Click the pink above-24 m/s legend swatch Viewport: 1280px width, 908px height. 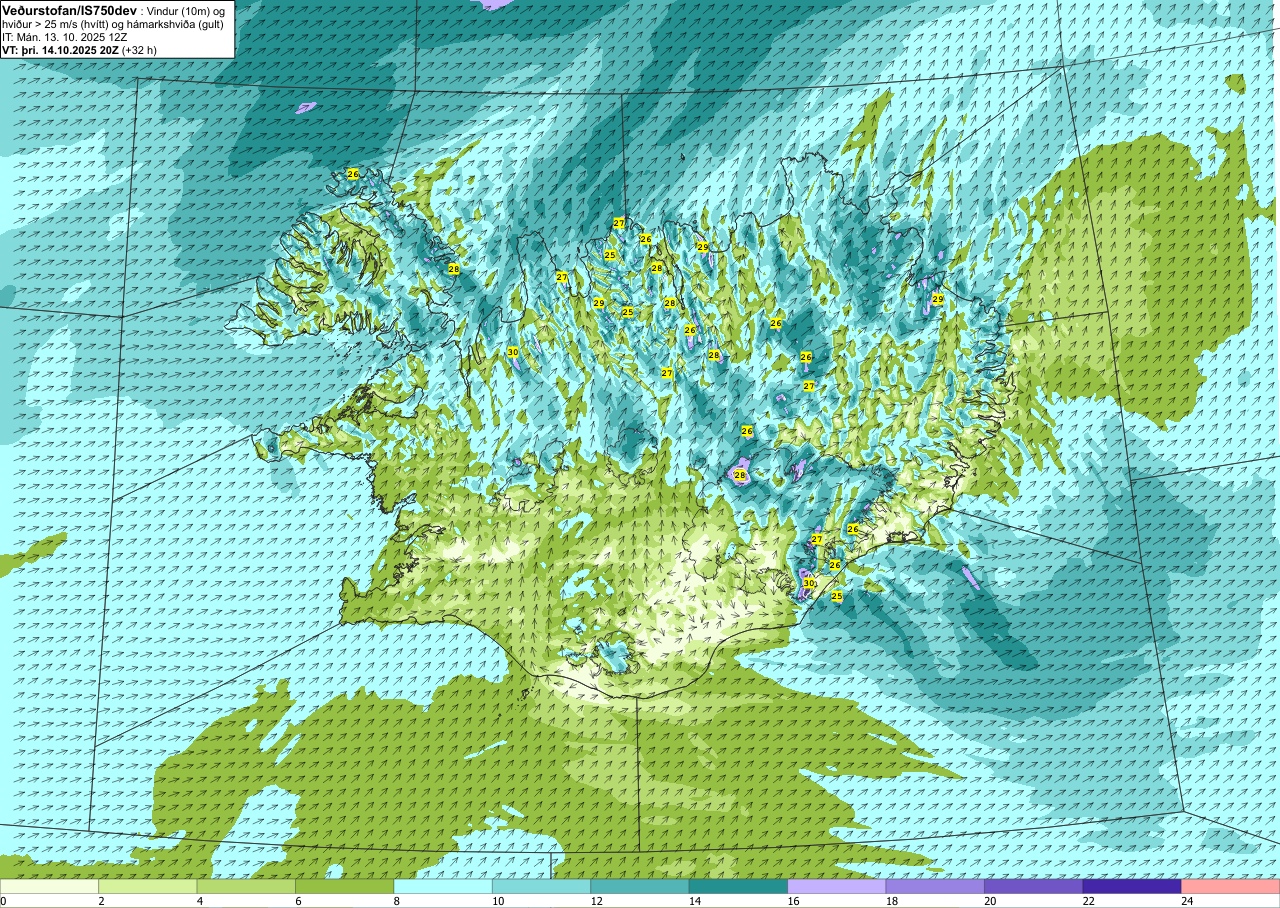[1231, 886]
